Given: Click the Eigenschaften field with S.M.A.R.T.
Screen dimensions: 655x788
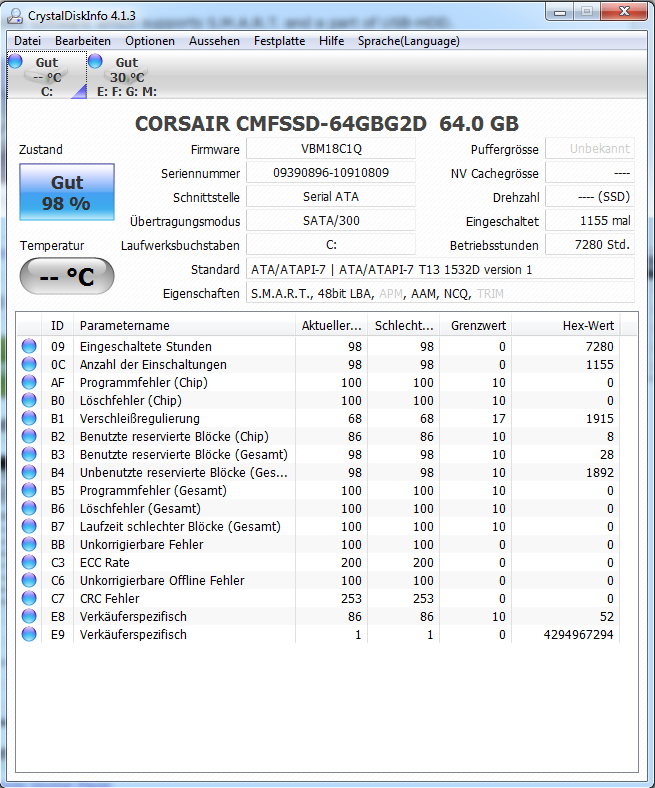Looking at the screenshot, I should 440,293.
